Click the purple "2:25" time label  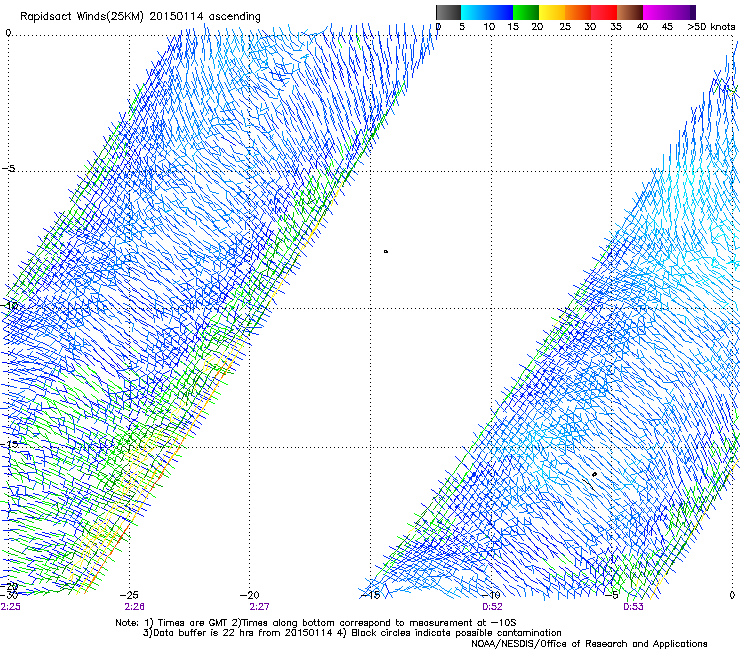[x=10, y=607]
